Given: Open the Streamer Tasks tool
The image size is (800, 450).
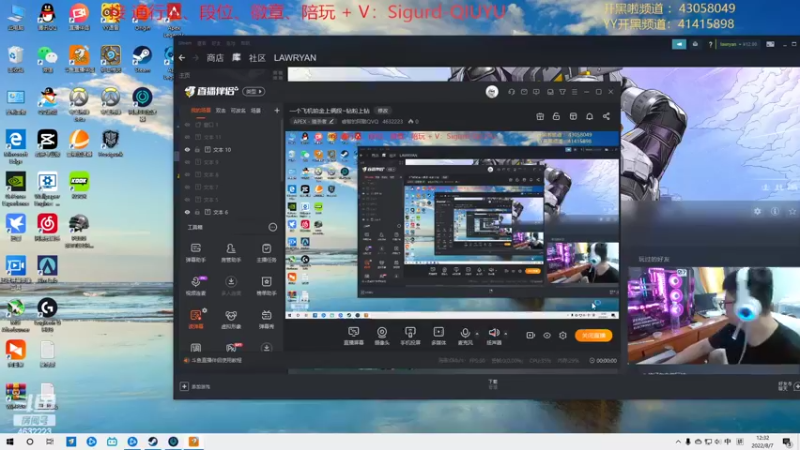Looking at the screenshot, I should [266, 253].
